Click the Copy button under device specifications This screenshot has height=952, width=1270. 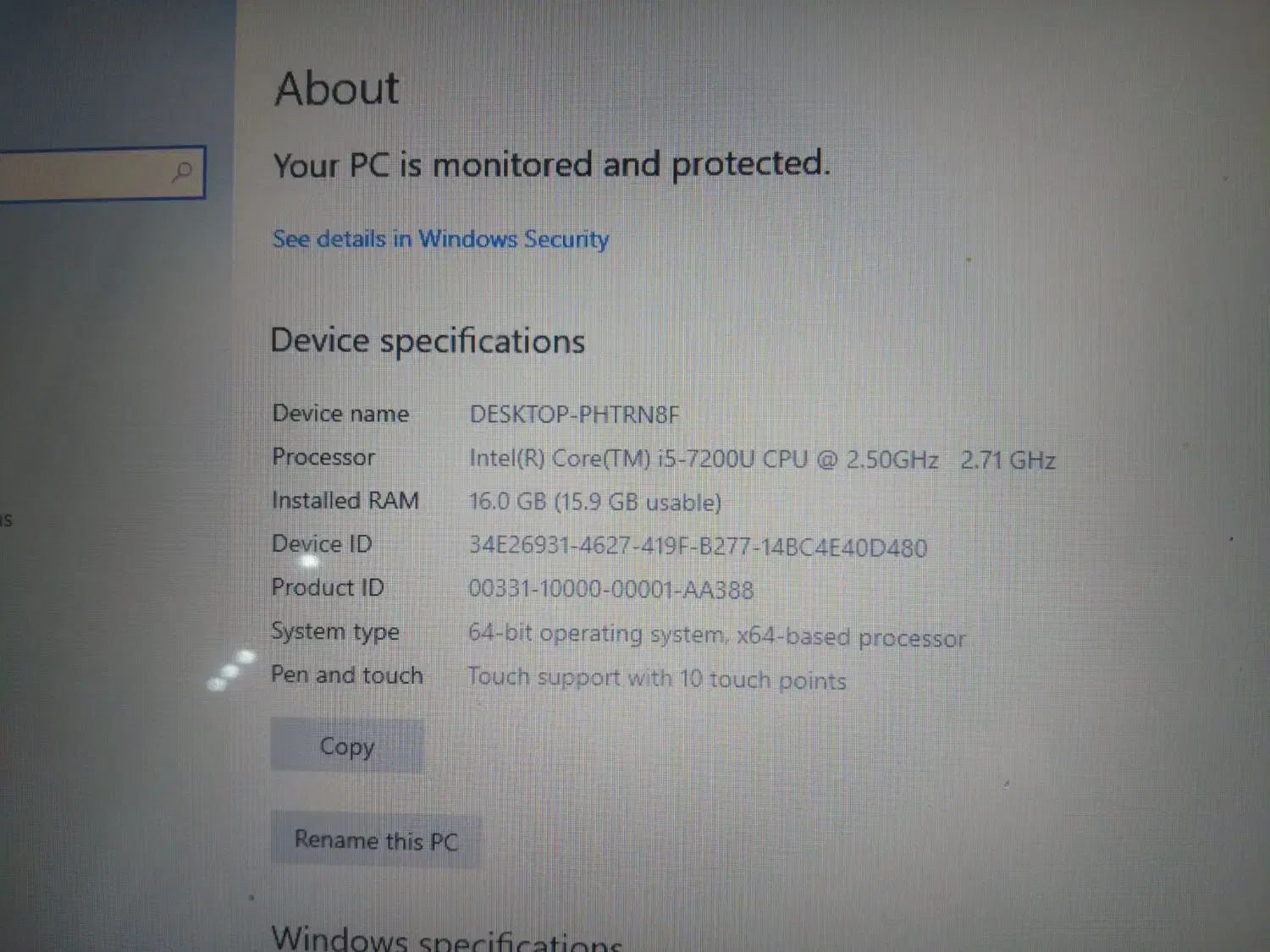(x=347, y=745)
